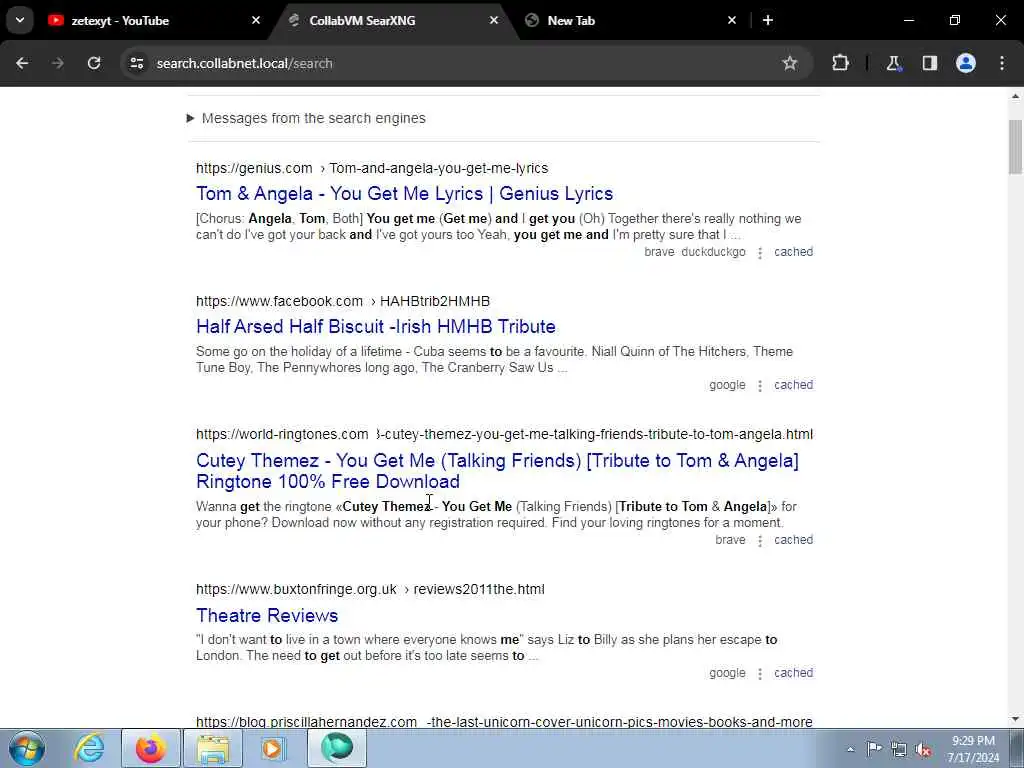1024x768 pixels.
Task: Close the zetexyt - YouTube tab
Action: click(256, 20)
